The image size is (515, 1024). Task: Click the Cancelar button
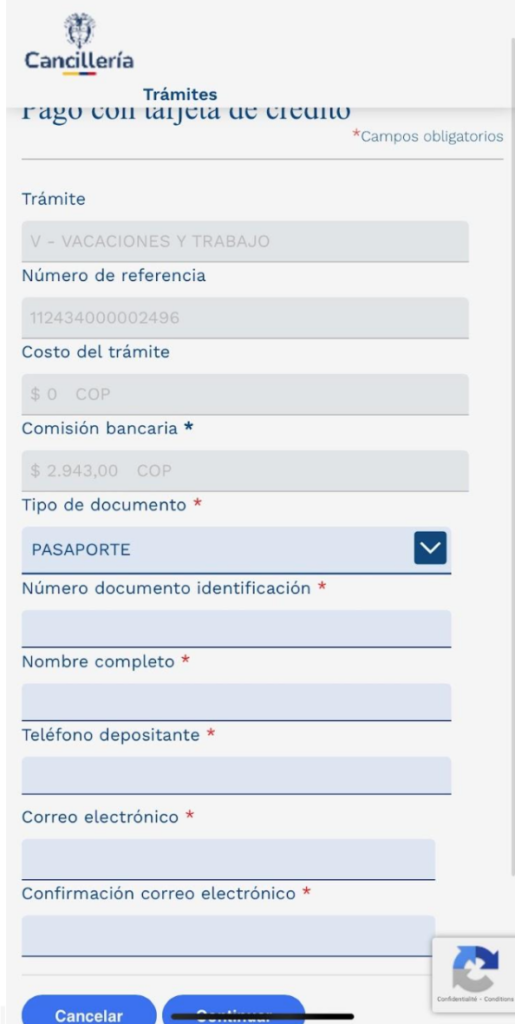[89, 1010]
